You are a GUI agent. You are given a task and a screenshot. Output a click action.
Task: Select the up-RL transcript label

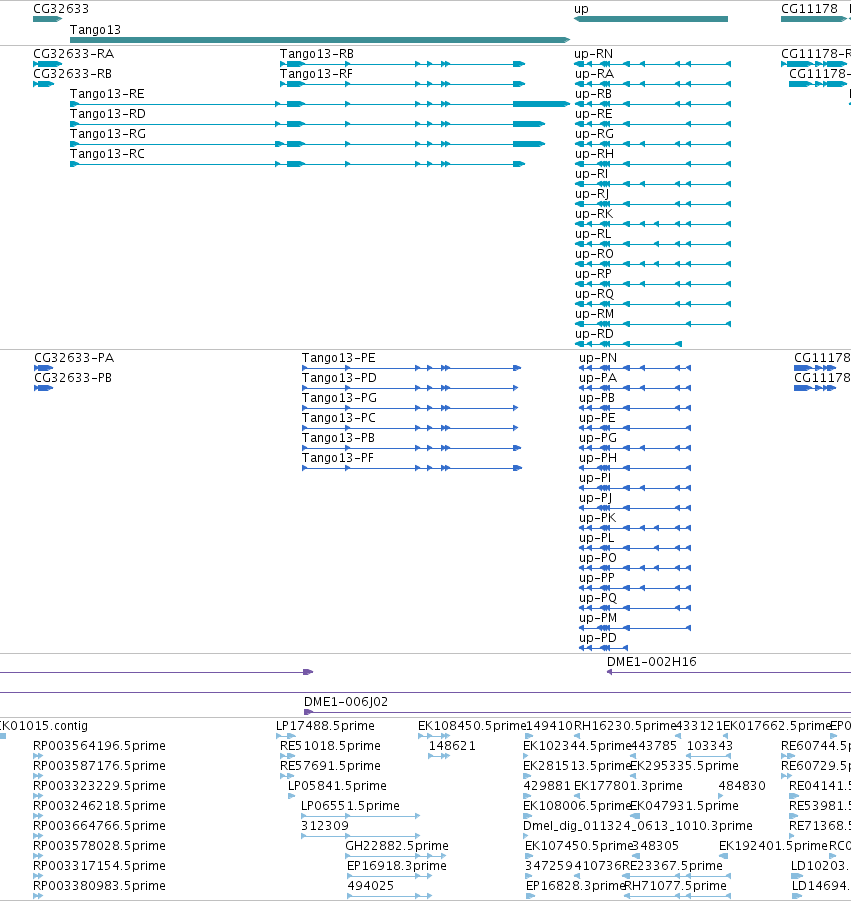pos(593,234)
